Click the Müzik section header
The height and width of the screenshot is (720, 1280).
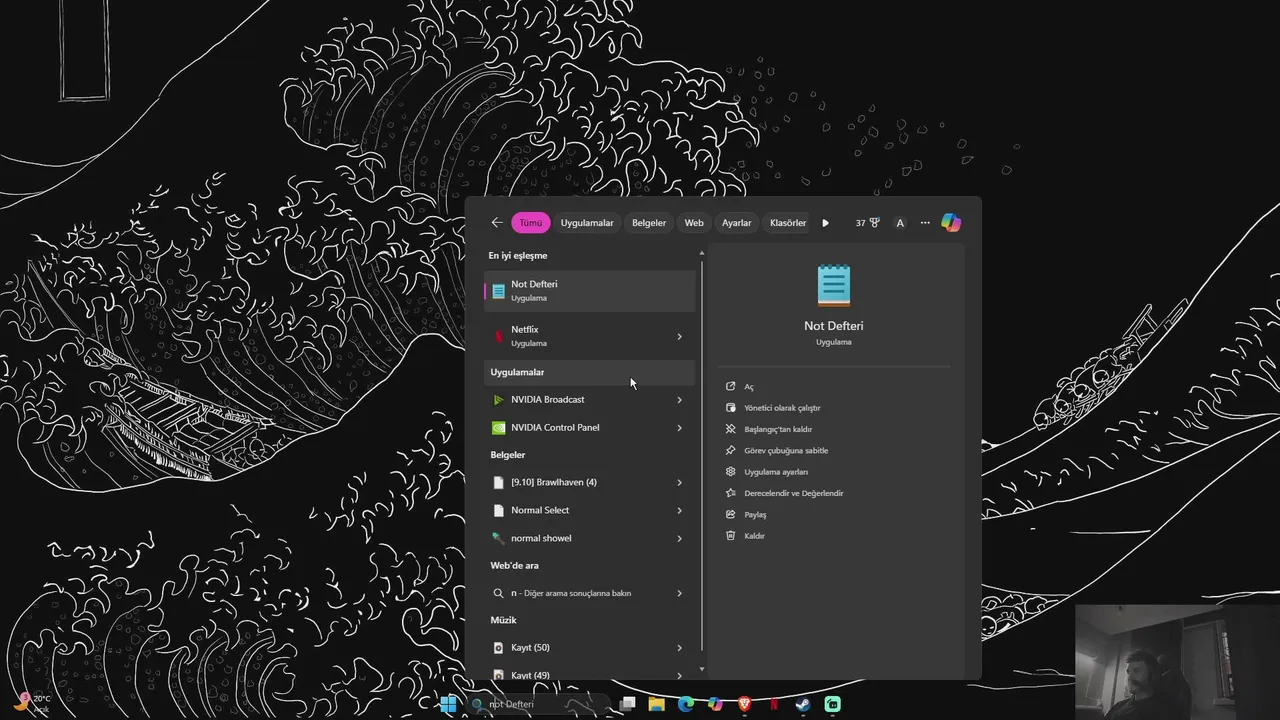pyautogui.click(x=503, y=620)
